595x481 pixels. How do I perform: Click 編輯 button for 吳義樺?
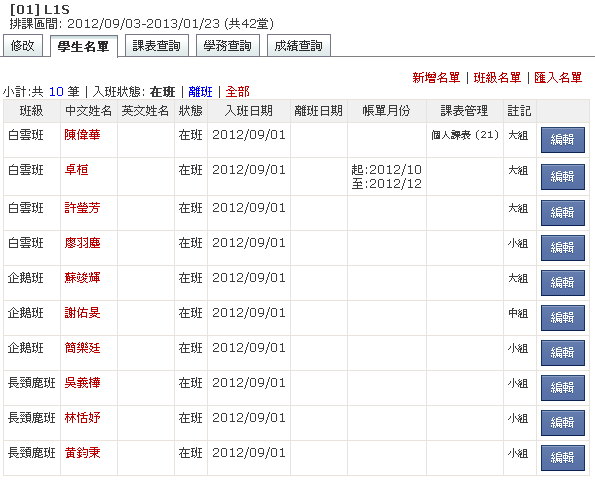point(562,388)
